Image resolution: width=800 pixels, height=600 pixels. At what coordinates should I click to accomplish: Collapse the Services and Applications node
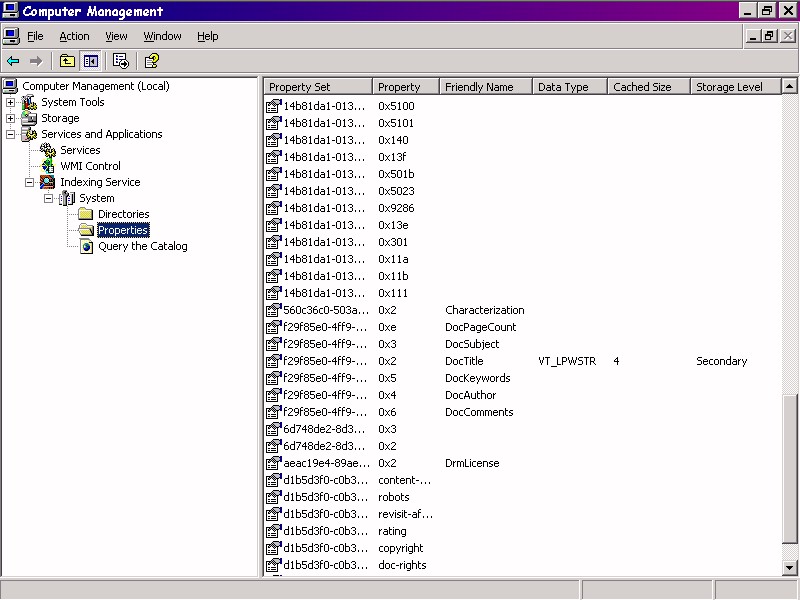tap(10, 135)
